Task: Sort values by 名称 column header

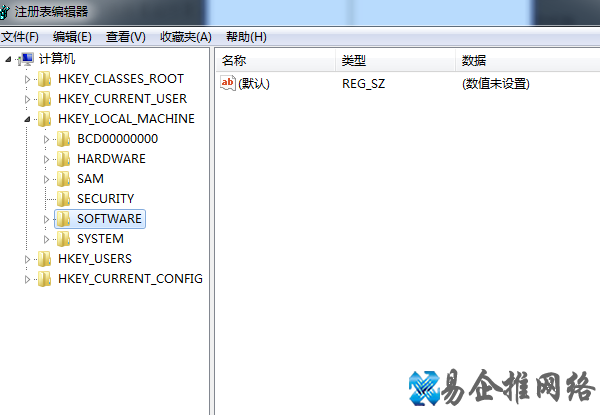Action: pyautogui.click(x=274, y=61)
